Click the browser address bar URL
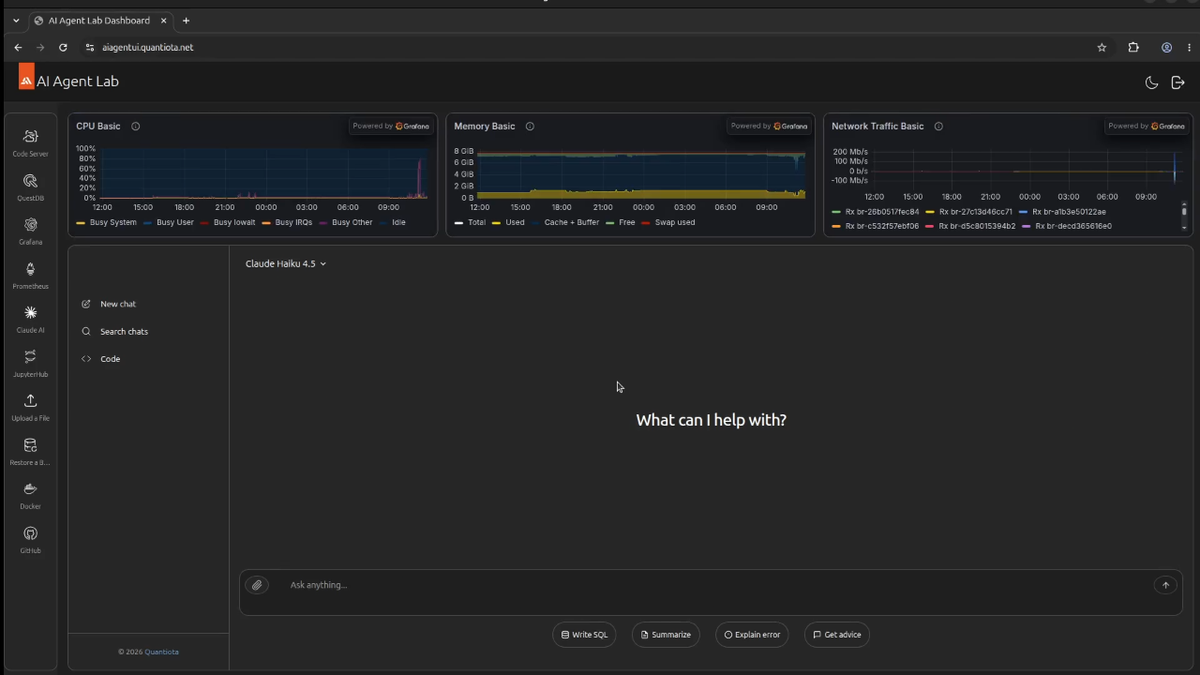Viewport: 1200px width, 675px height. coord(148,47)
